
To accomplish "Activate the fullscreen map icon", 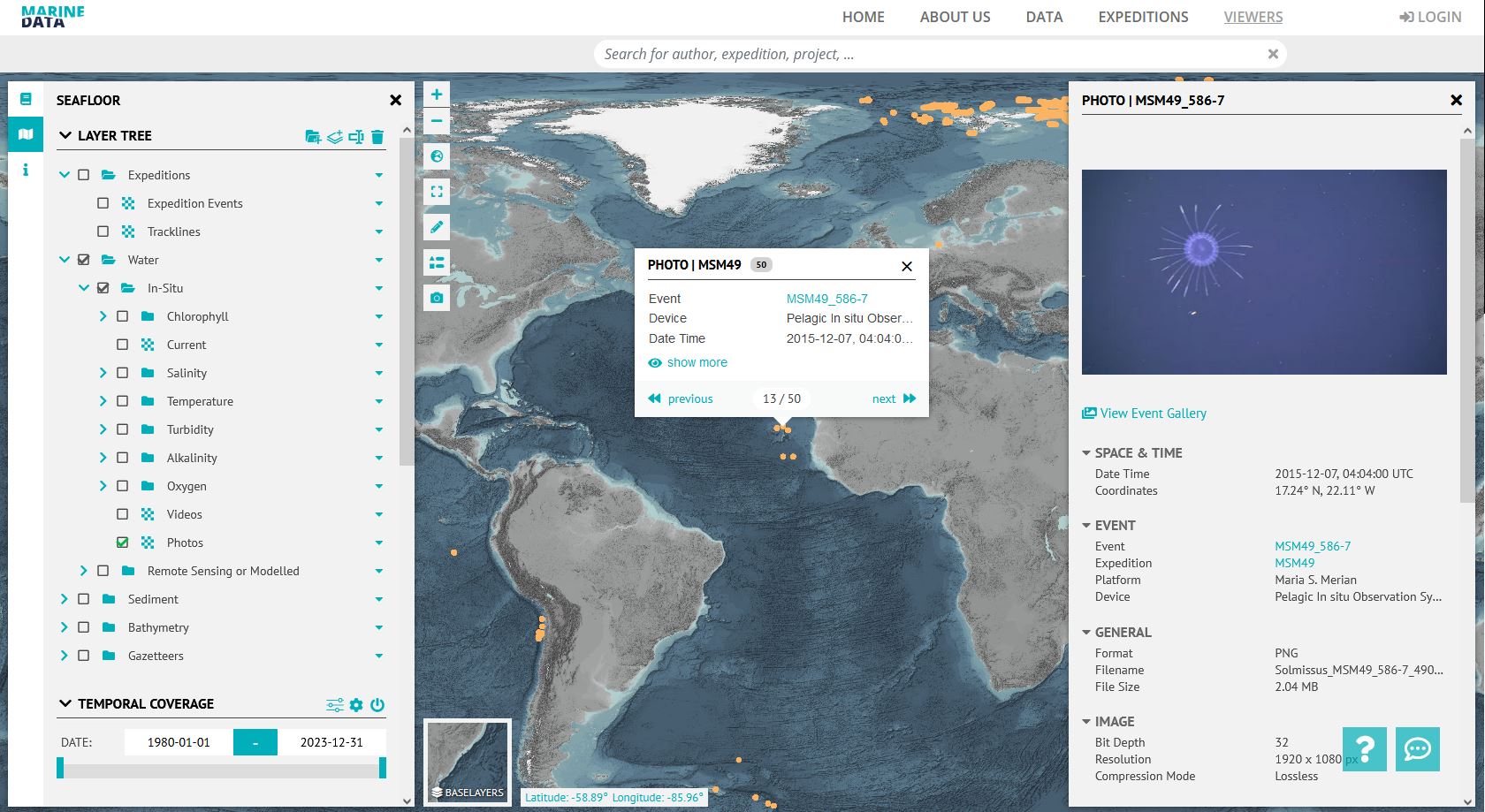I will click(x=436, y=191).
